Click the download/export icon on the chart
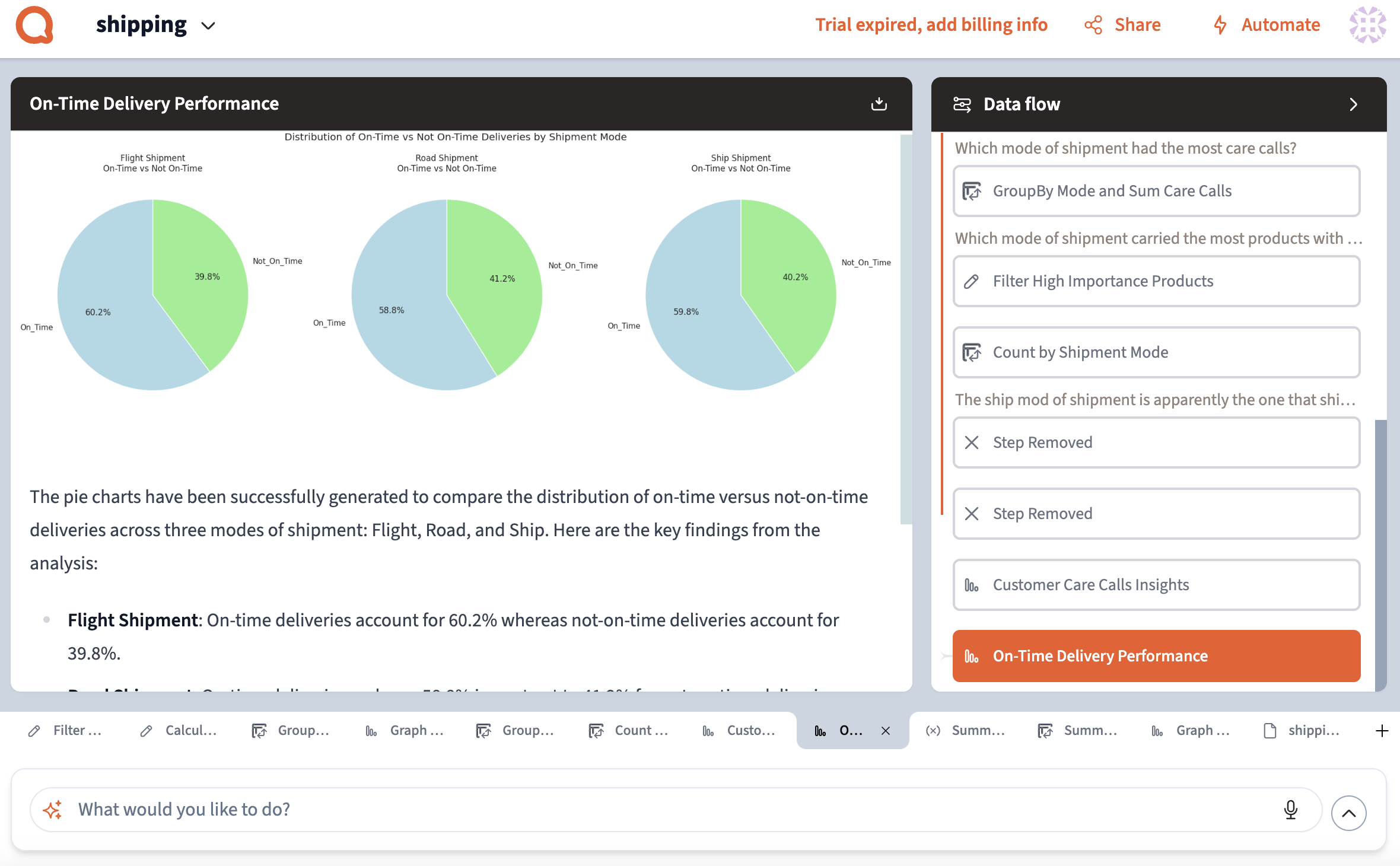The height and width of the screenshot is (866, 1400). point(877,103)
